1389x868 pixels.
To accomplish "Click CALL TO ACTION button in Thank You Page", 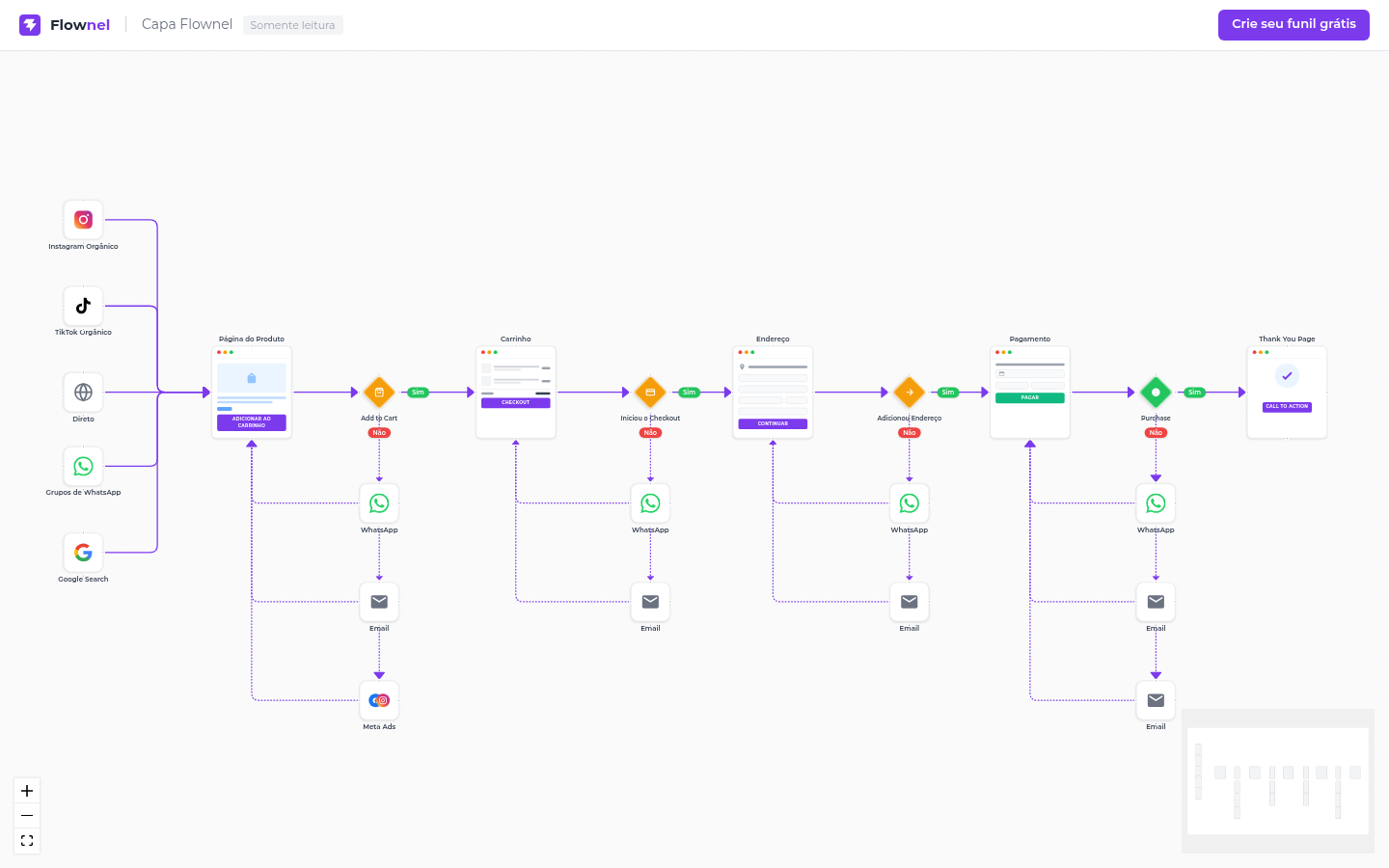I will (1287, 407).
